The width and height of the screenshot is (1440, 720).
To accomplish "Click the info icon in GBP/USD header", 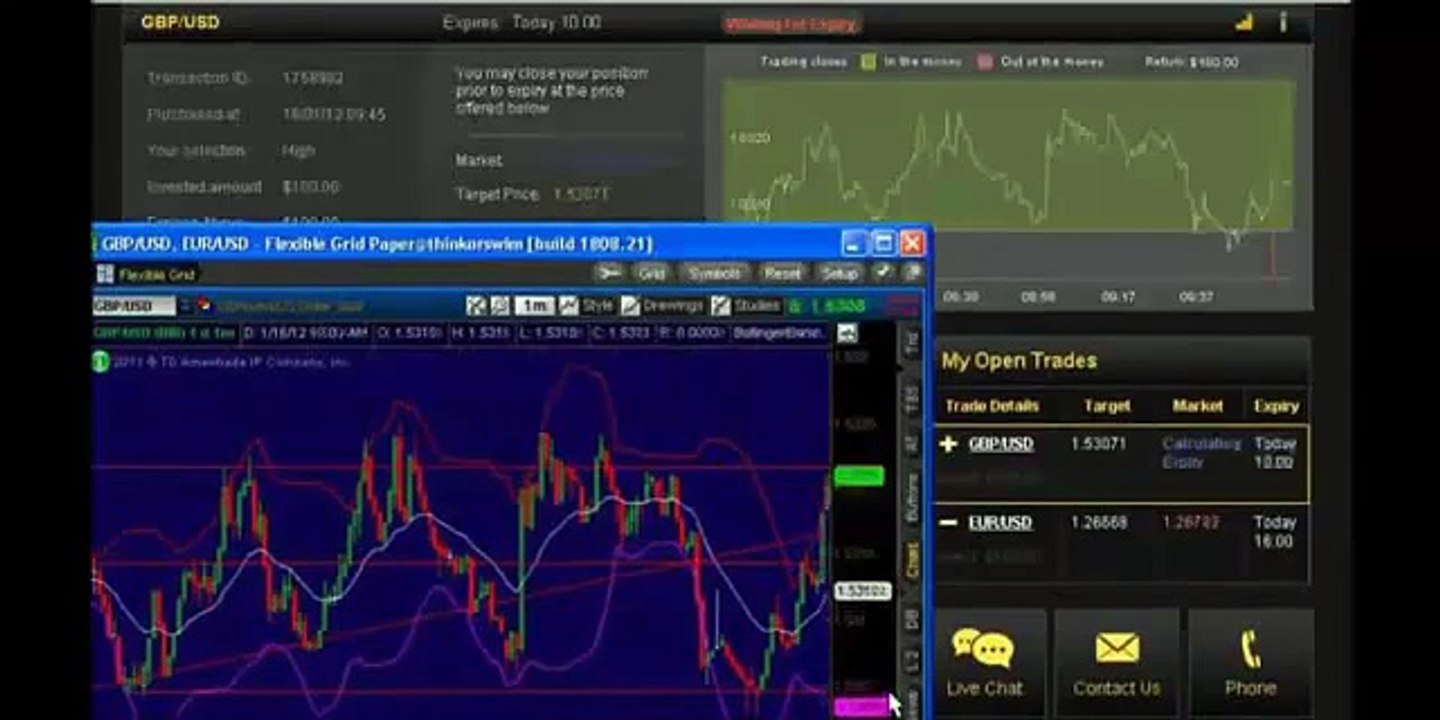I will (x=1283, y=21).
